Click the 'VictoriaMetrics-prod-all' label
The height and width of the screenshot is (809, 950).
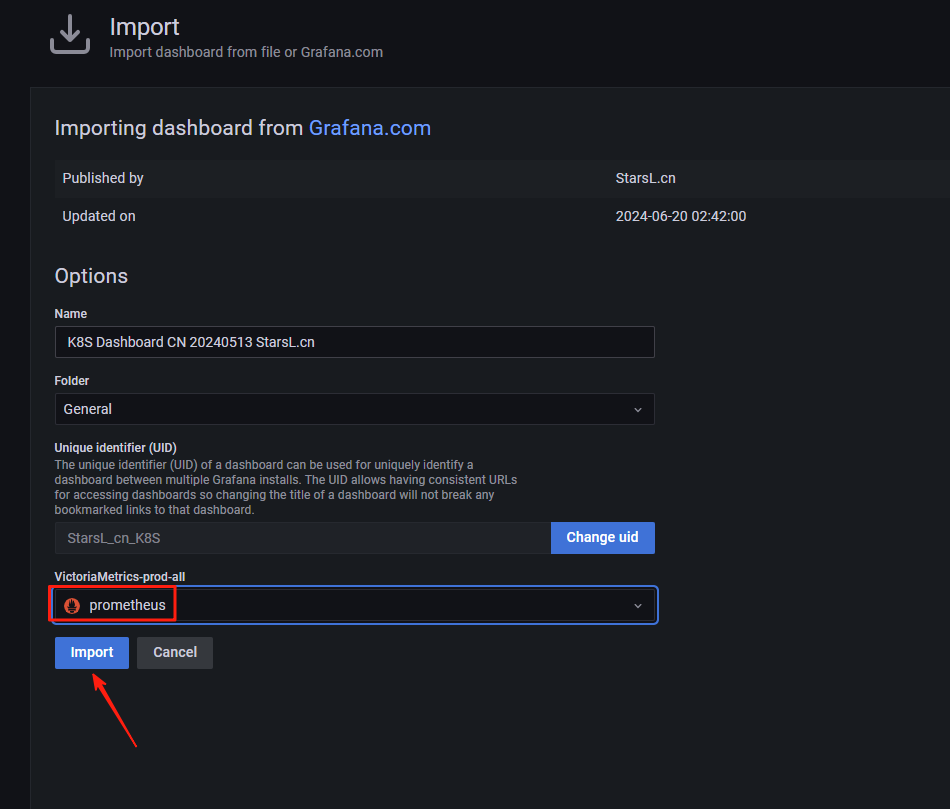(120, 577)
